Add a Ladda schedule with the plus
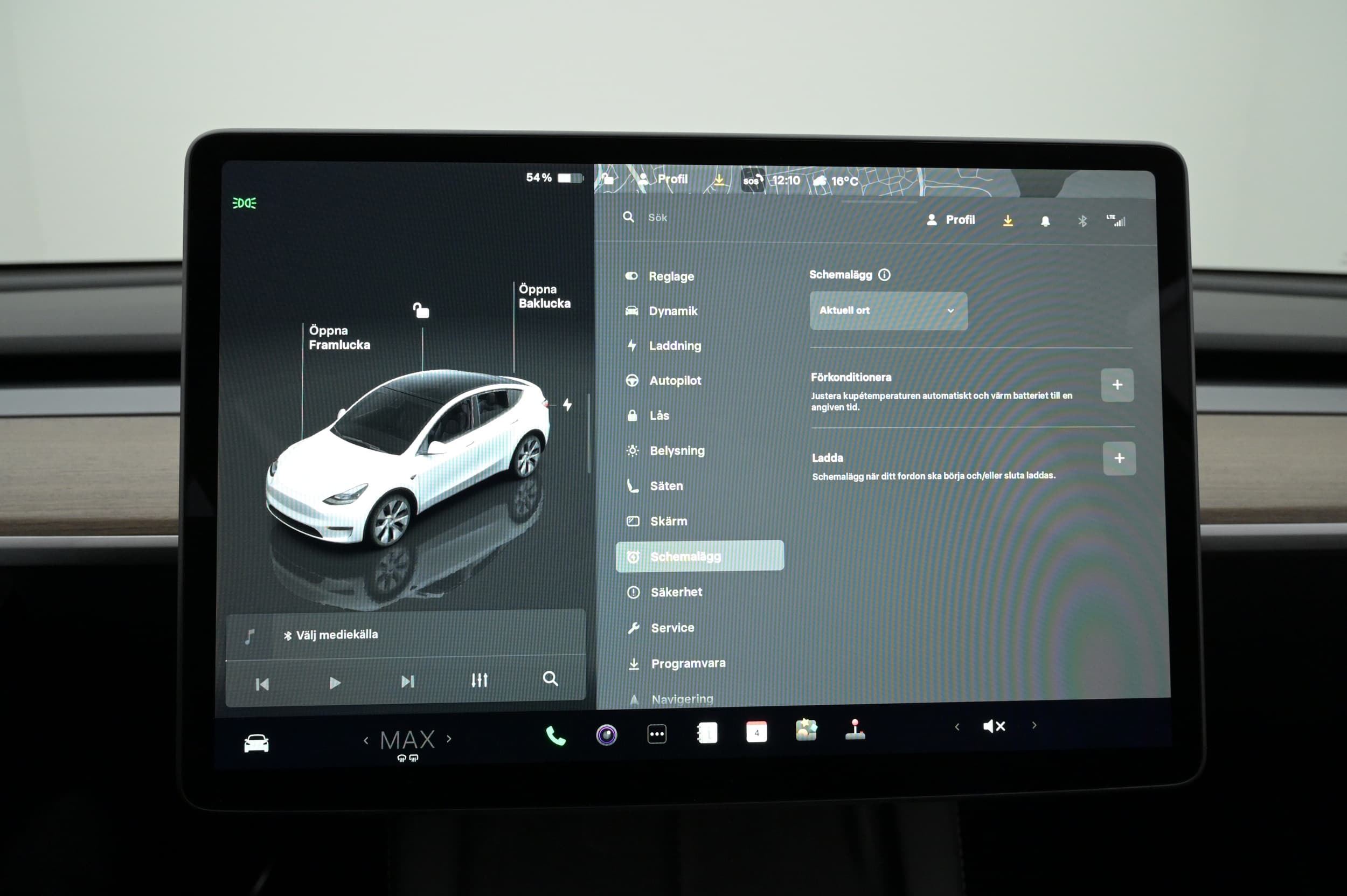Screen dimensions: 1347x896 (x=1119, y=459)
